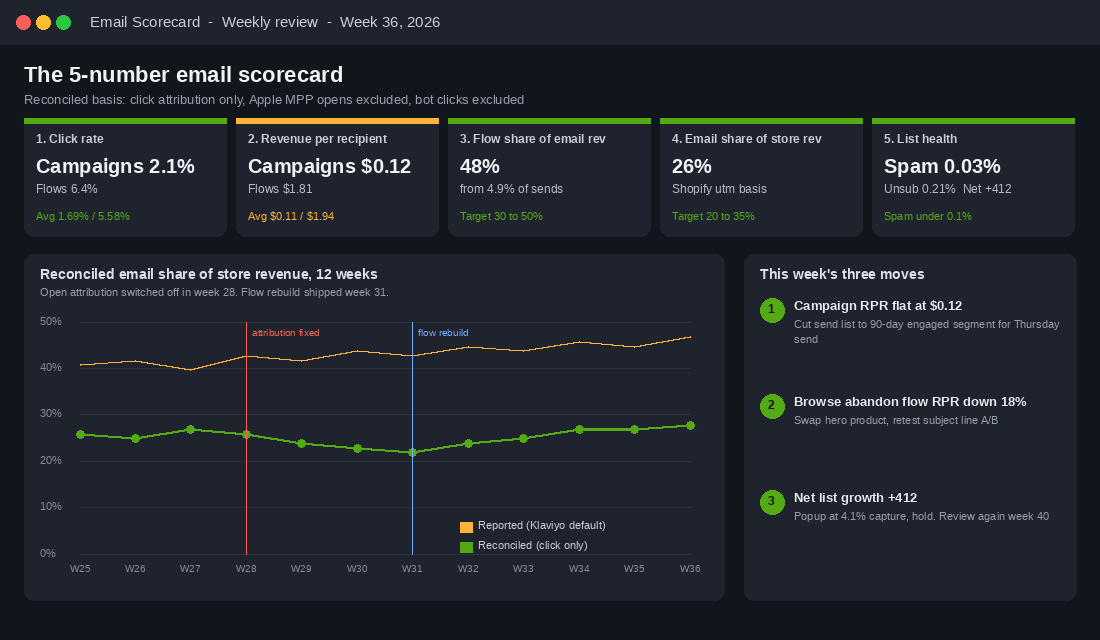Click 'Flows $1.81' in the revenue card
The image size is (1100, 640).
coord(280,189)
